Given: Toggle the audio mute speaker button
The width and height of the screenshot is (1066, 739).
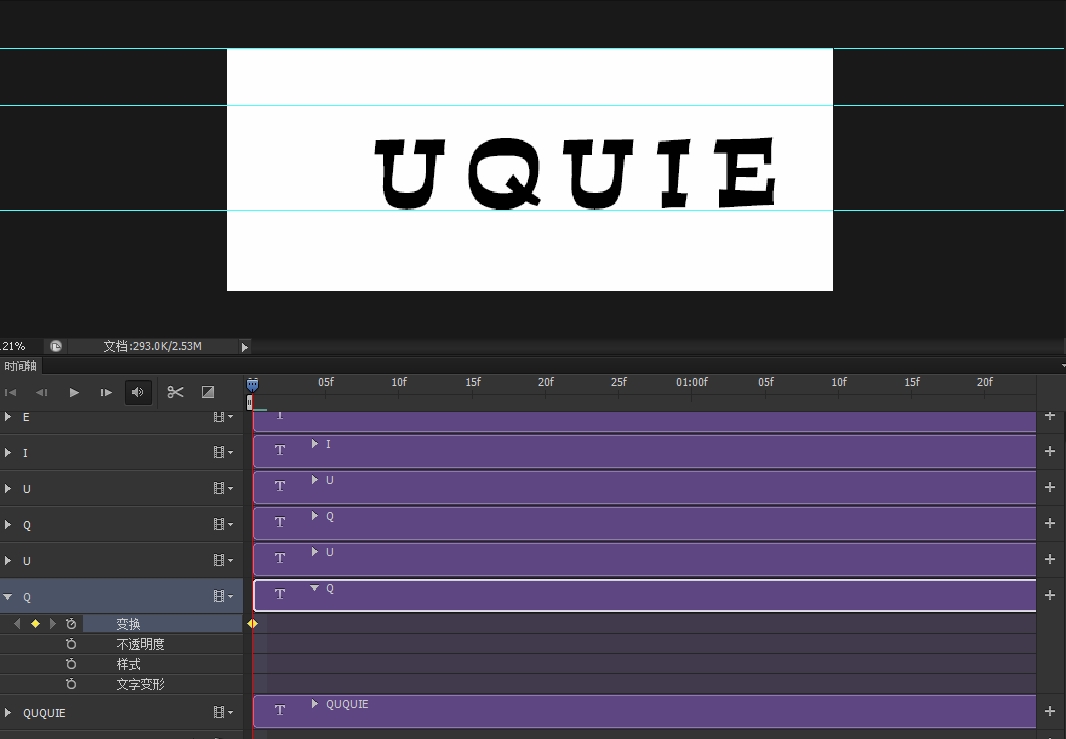Looking at the screenshot, I should [138, 392].
